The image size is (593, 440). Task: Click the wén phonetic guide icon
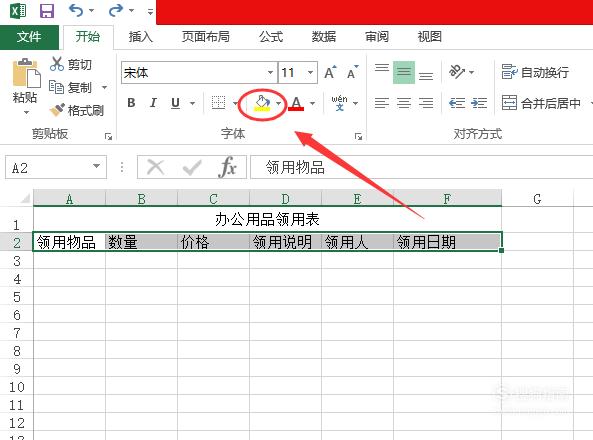click(340, 103)
